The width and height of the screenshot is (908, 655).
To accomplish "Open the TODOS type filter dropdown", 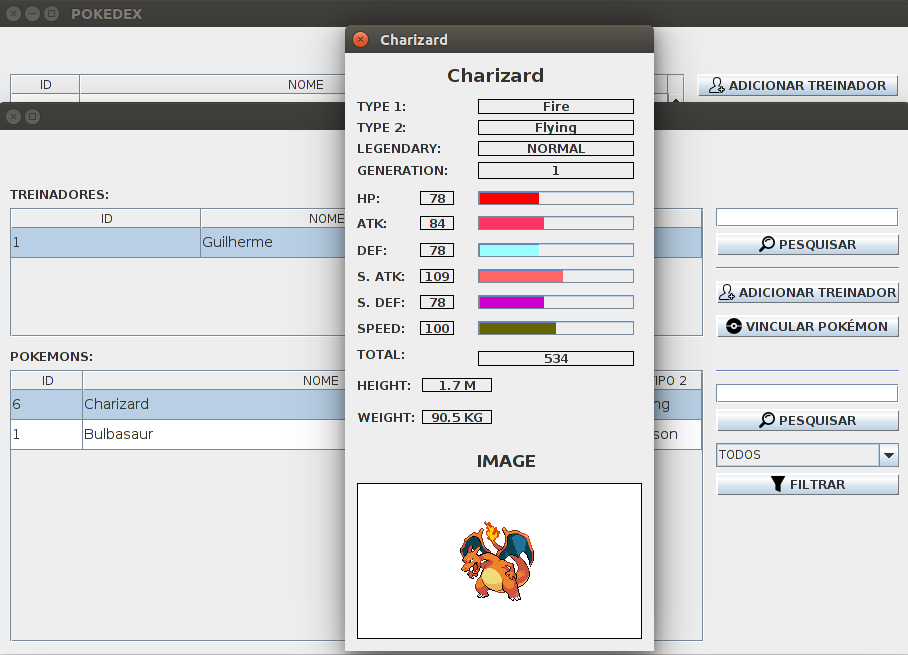I will click(x=887, y=455).
